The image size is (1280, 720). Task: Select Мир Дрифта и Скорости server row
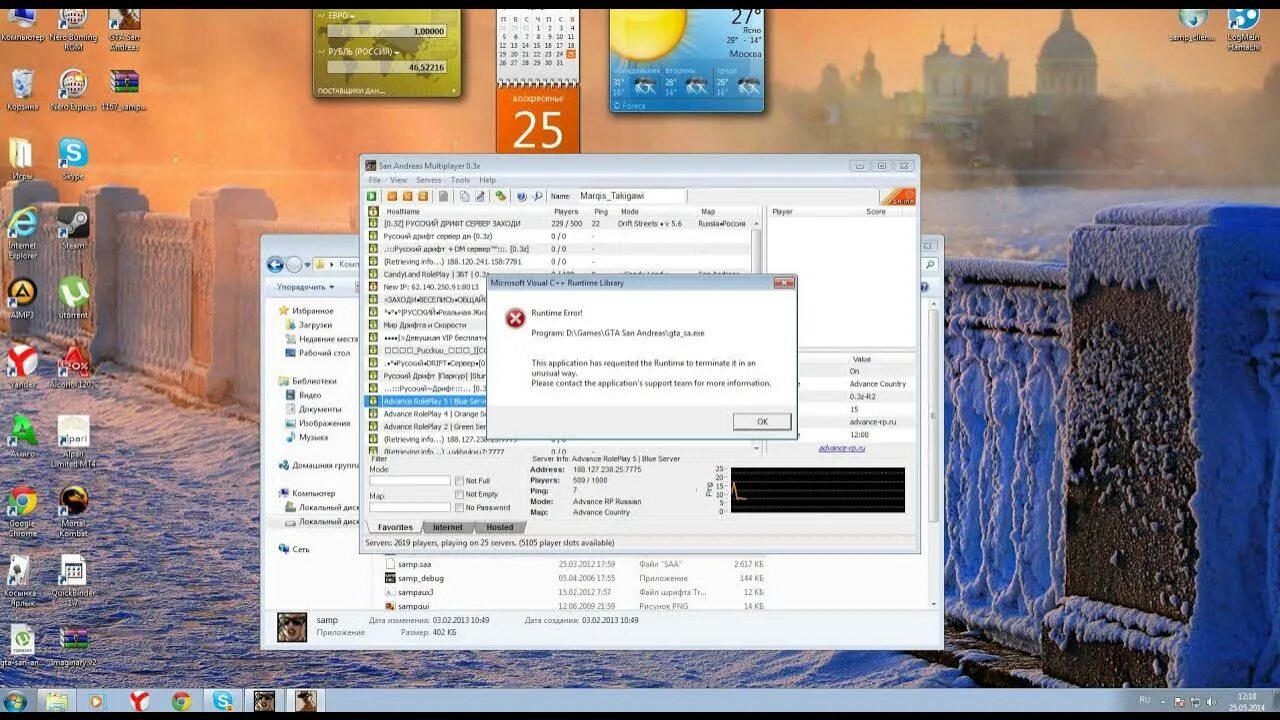pyautogui.click(x=427, y=325)
